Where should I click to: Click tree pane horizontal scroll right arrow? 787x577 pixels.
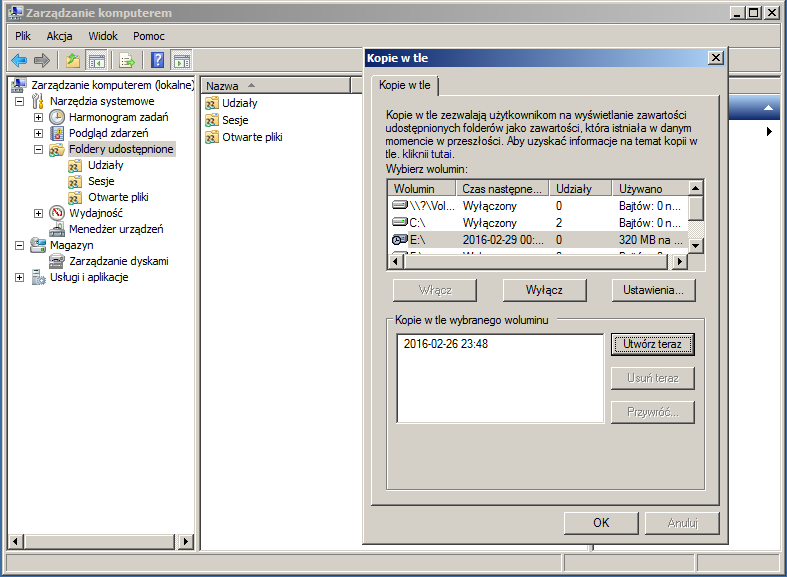pos(186,541)
